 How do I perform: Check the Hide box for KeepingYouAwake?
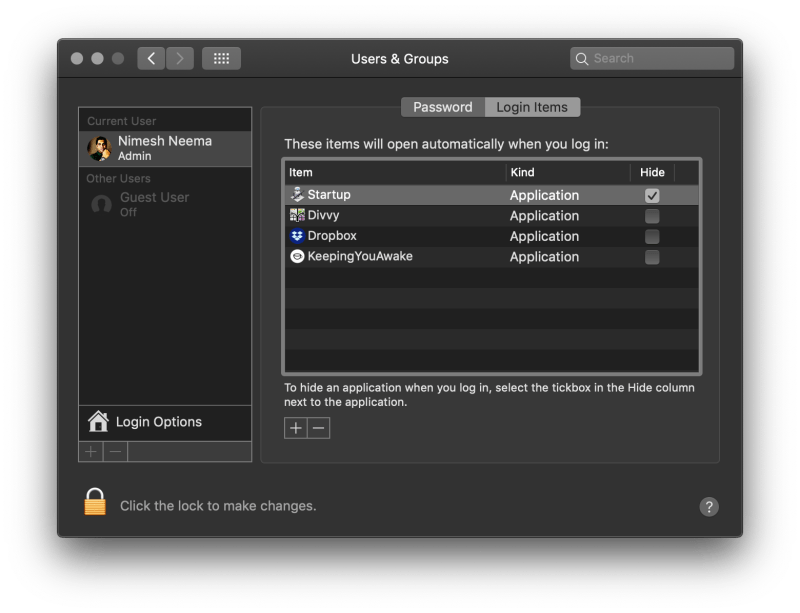click(651, 257)
